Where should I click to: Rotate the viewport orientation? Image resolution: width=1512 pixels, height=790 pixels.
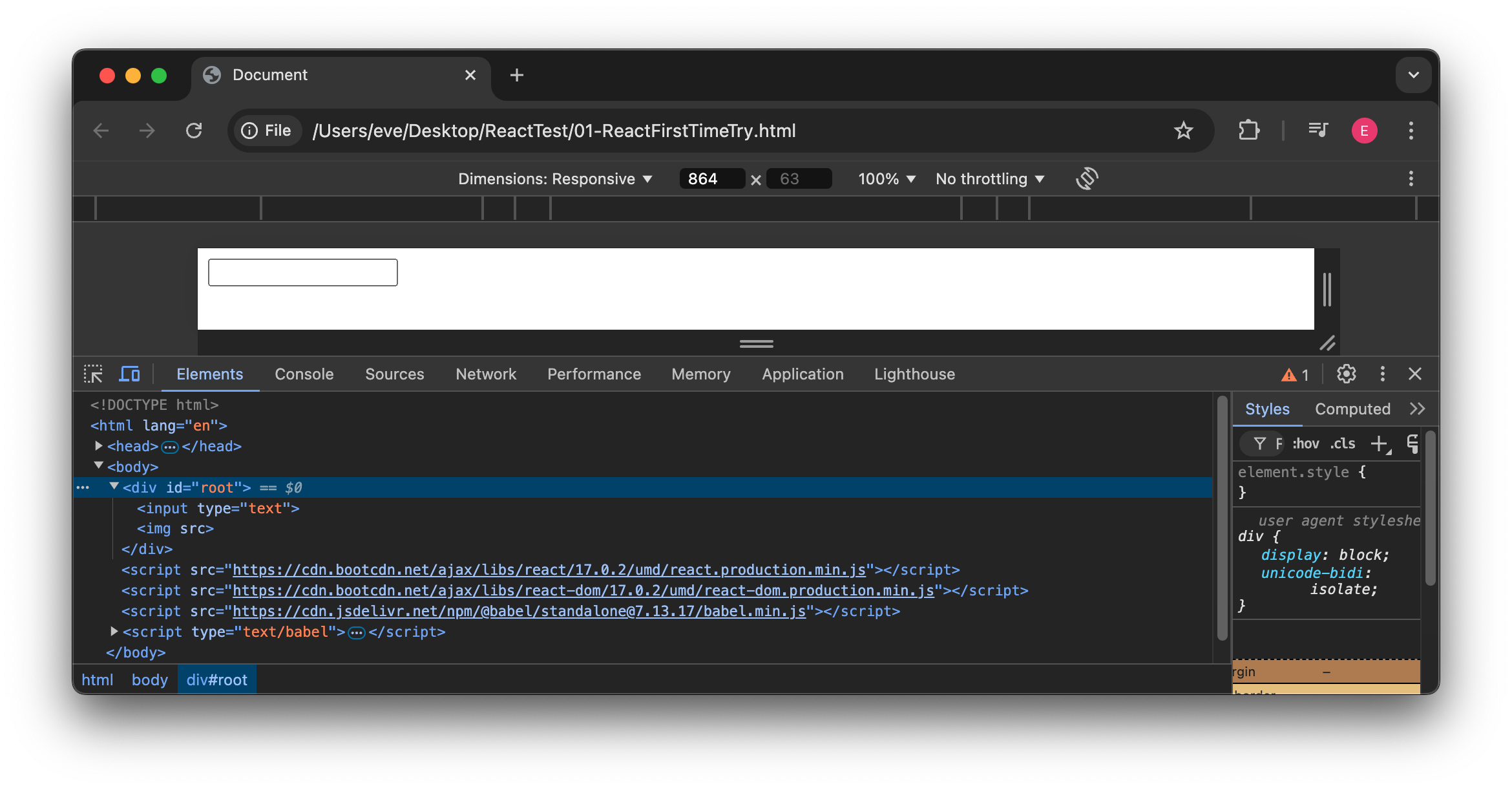click(x=1086, y=178)
